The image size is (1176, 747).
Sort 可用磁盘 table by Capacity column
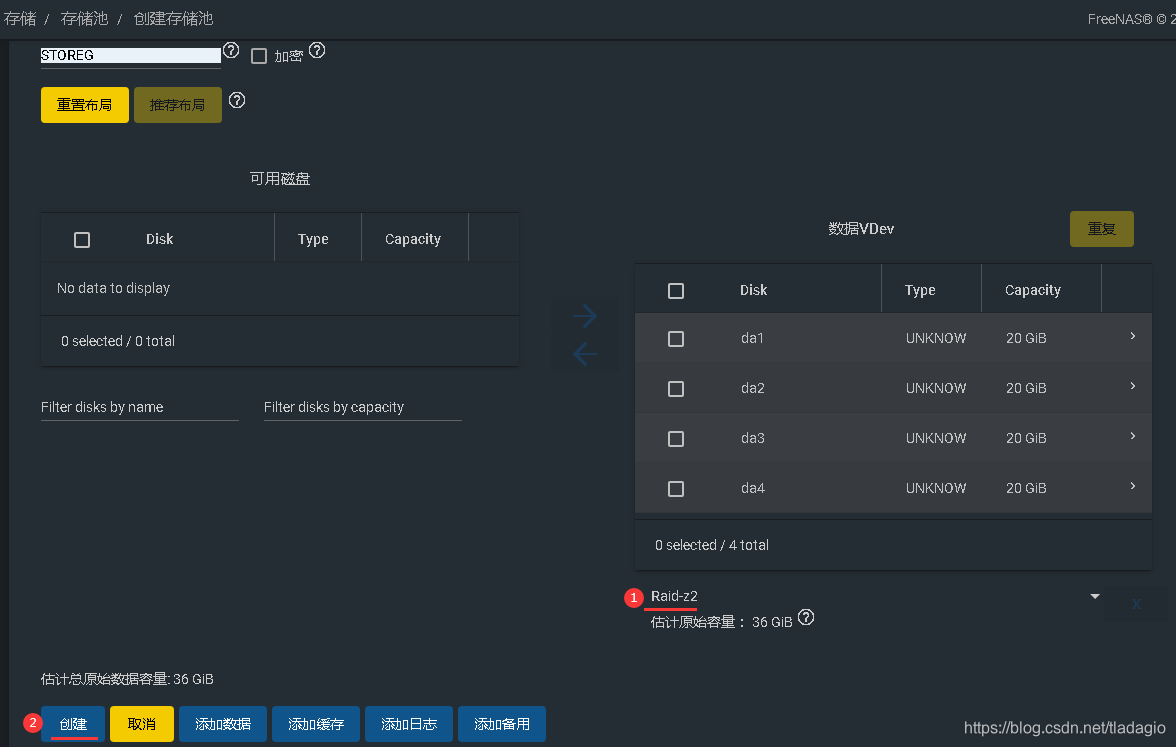click(412, 239)
